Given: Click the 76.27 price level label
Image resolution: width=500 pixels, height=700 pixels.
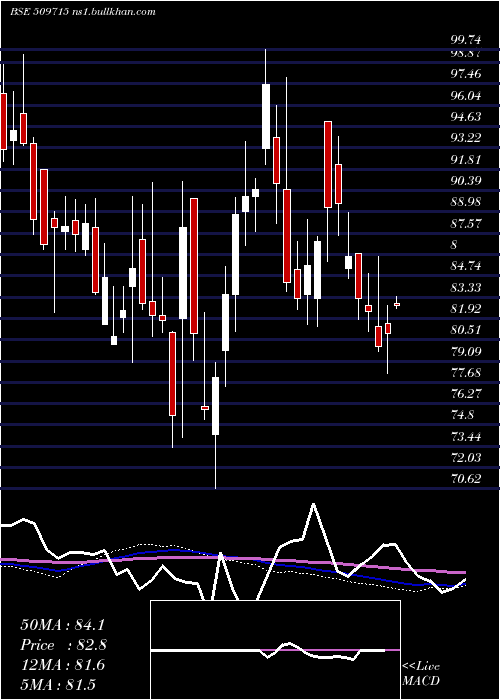Looking at the screenshot, I should [x=466, y=394].
